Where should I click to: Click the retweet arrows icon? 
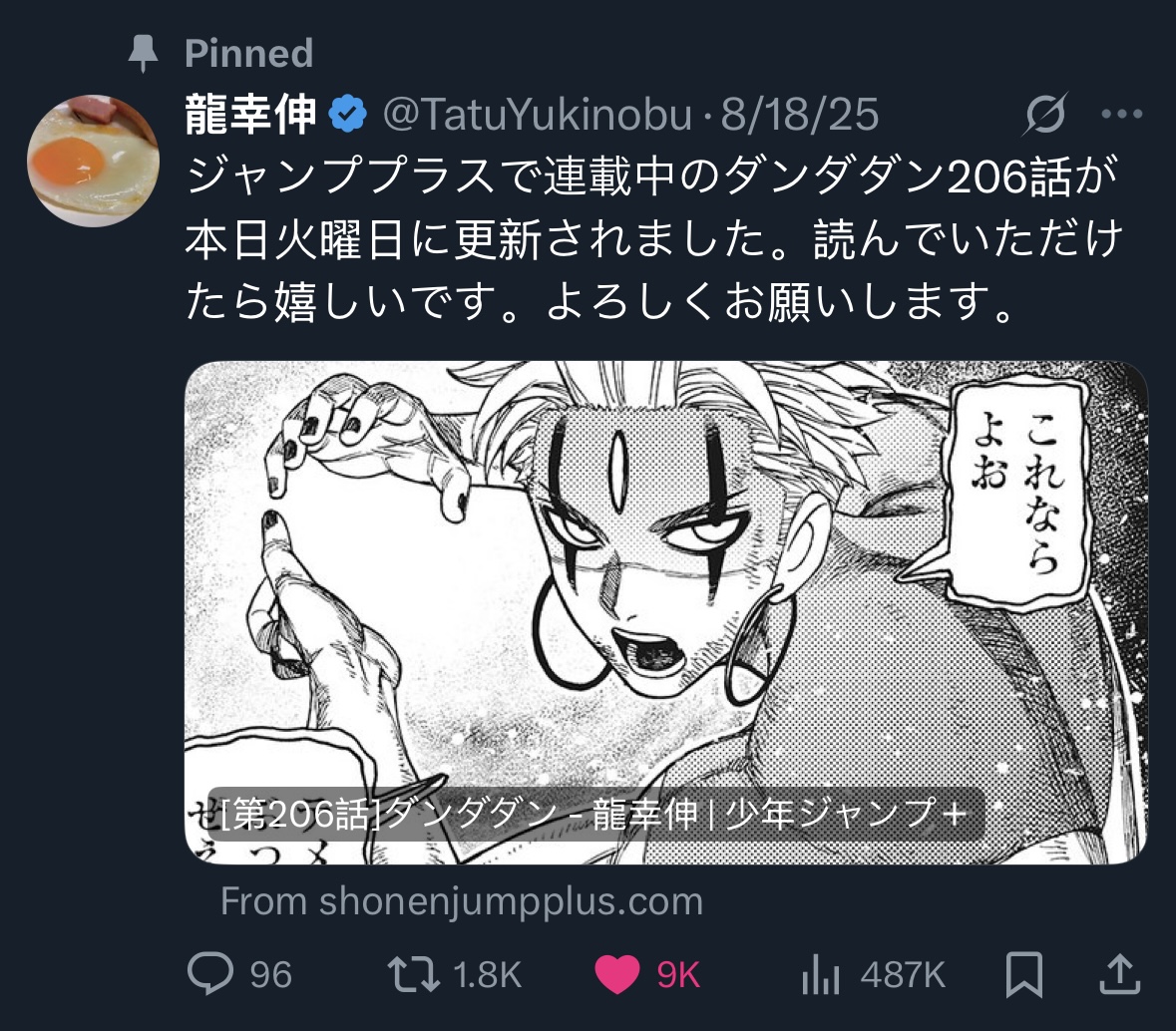pos(413,974)
